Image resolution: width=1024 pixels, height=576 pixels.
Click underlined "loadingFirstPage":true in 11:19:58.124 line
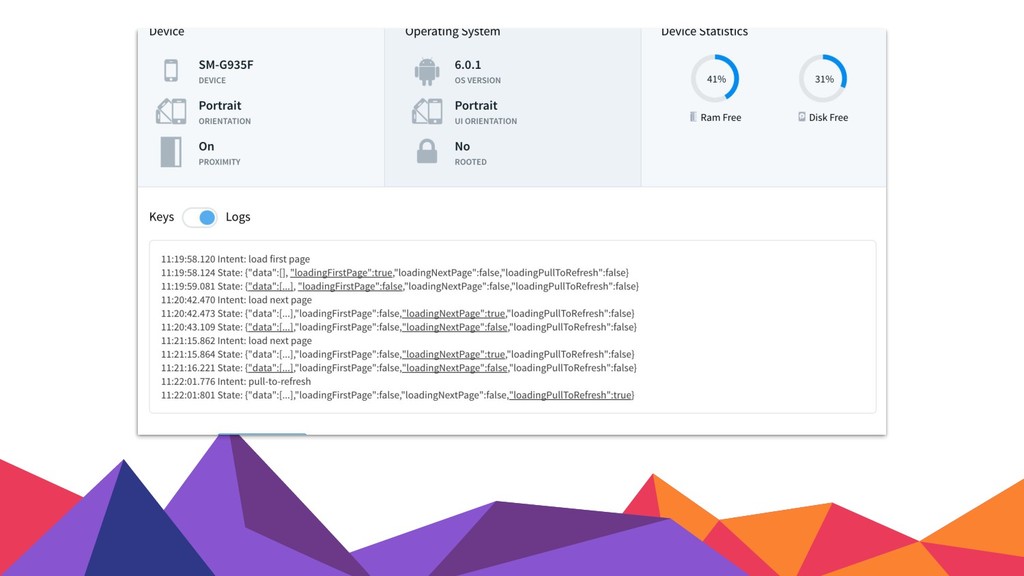tap(342, 272)
